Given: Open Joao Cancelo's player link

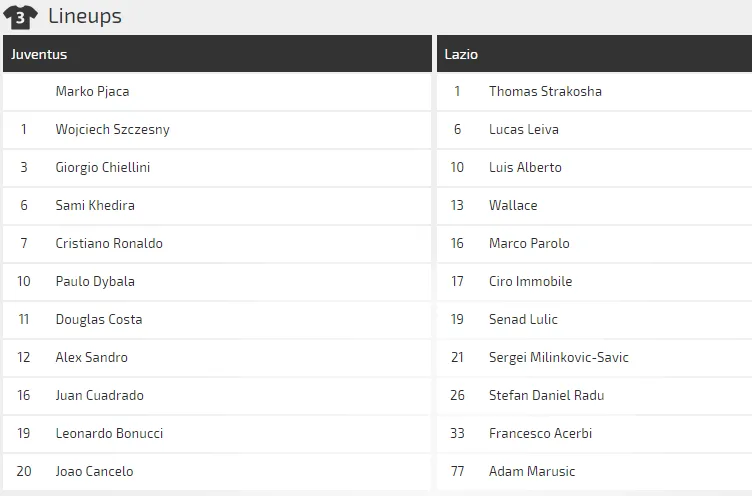Looking at the screenshot, I should (94, 471).
